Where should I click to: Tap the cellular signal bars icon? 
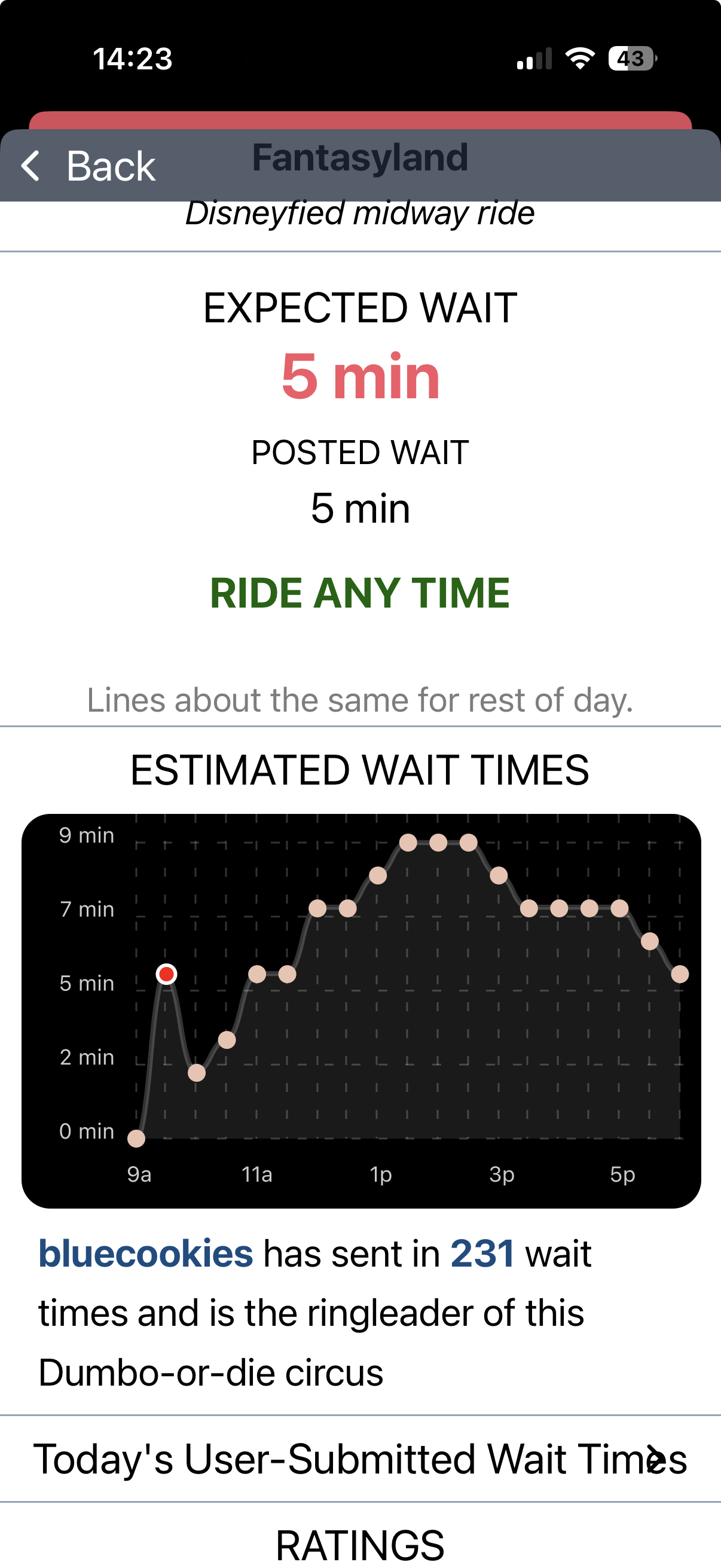point(534,59)
